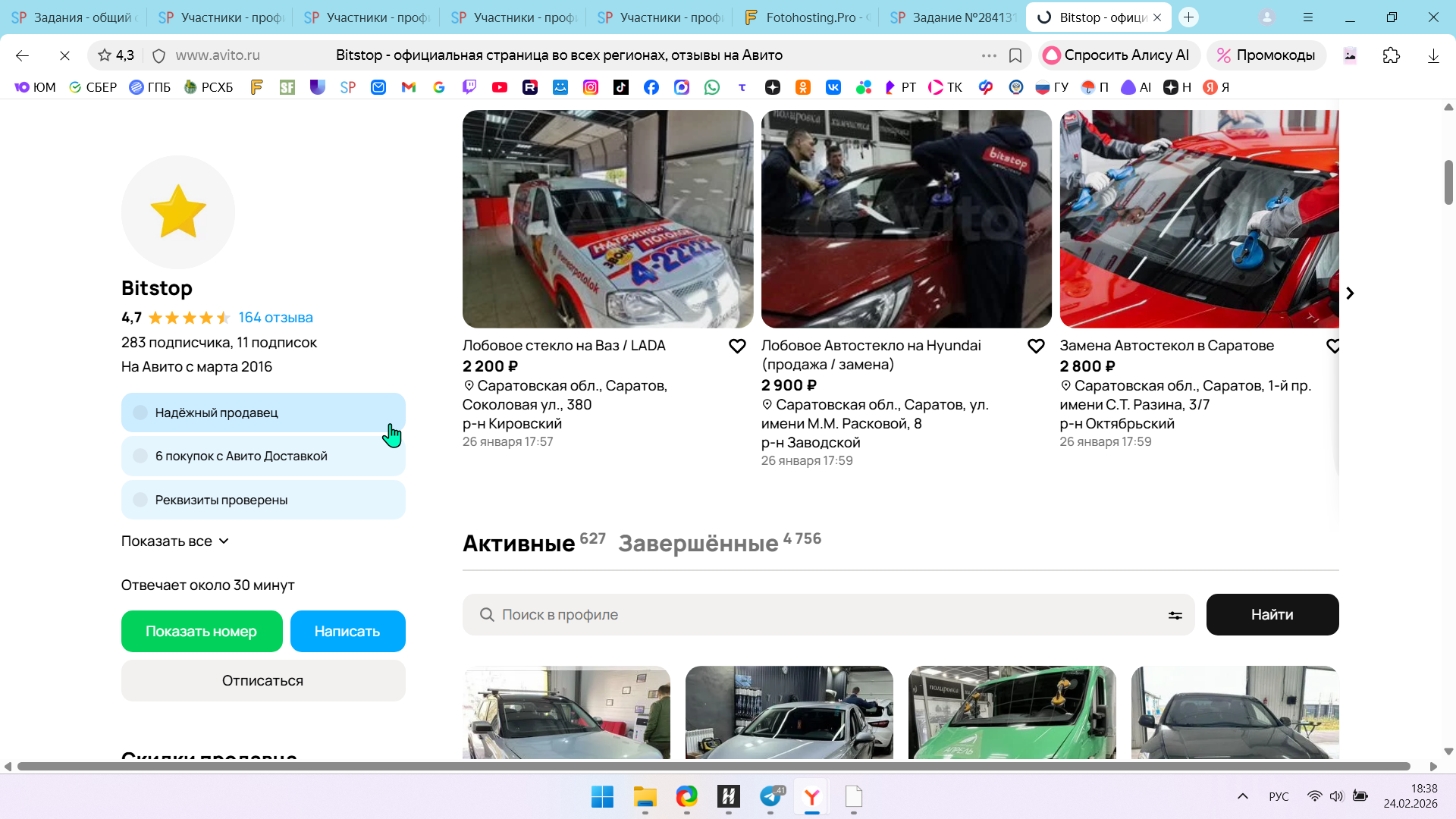Stop page loading with X icon
Image resolution: width=1456 pixels, height=819 pixels.
click(64, 55)
